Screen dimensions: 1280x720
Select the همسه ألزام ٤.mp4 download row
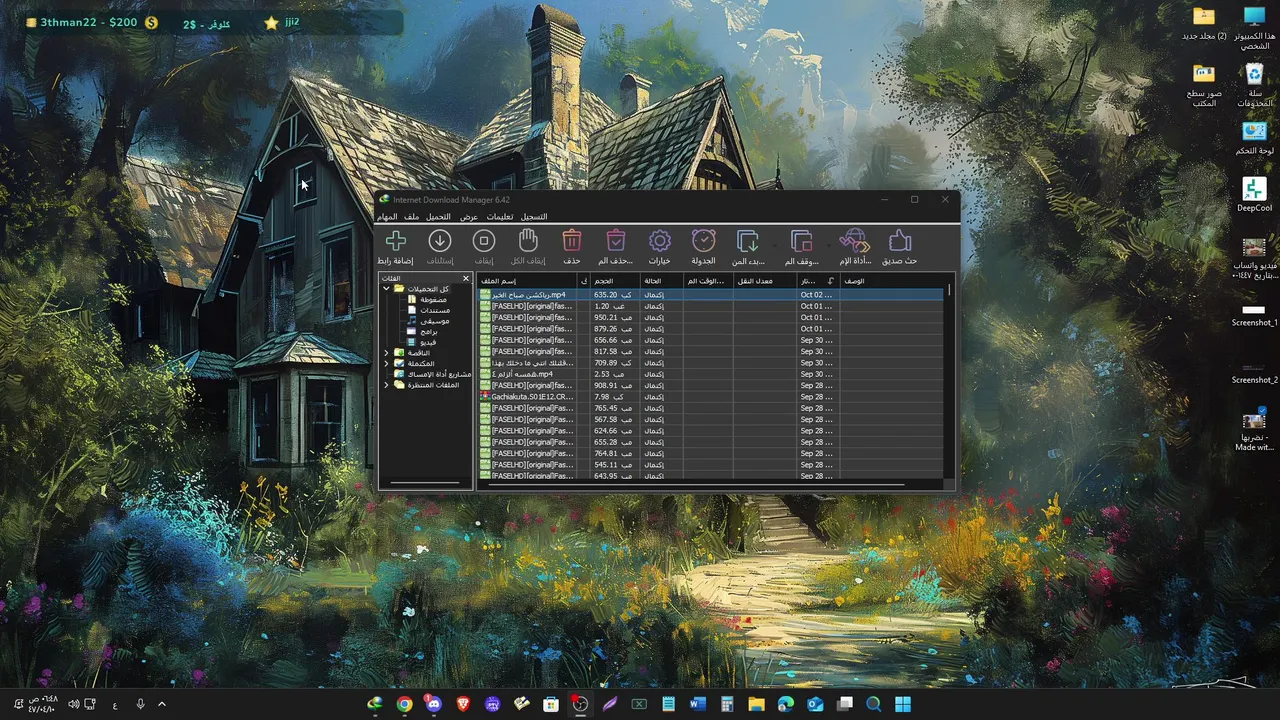[x=712, y=374]
